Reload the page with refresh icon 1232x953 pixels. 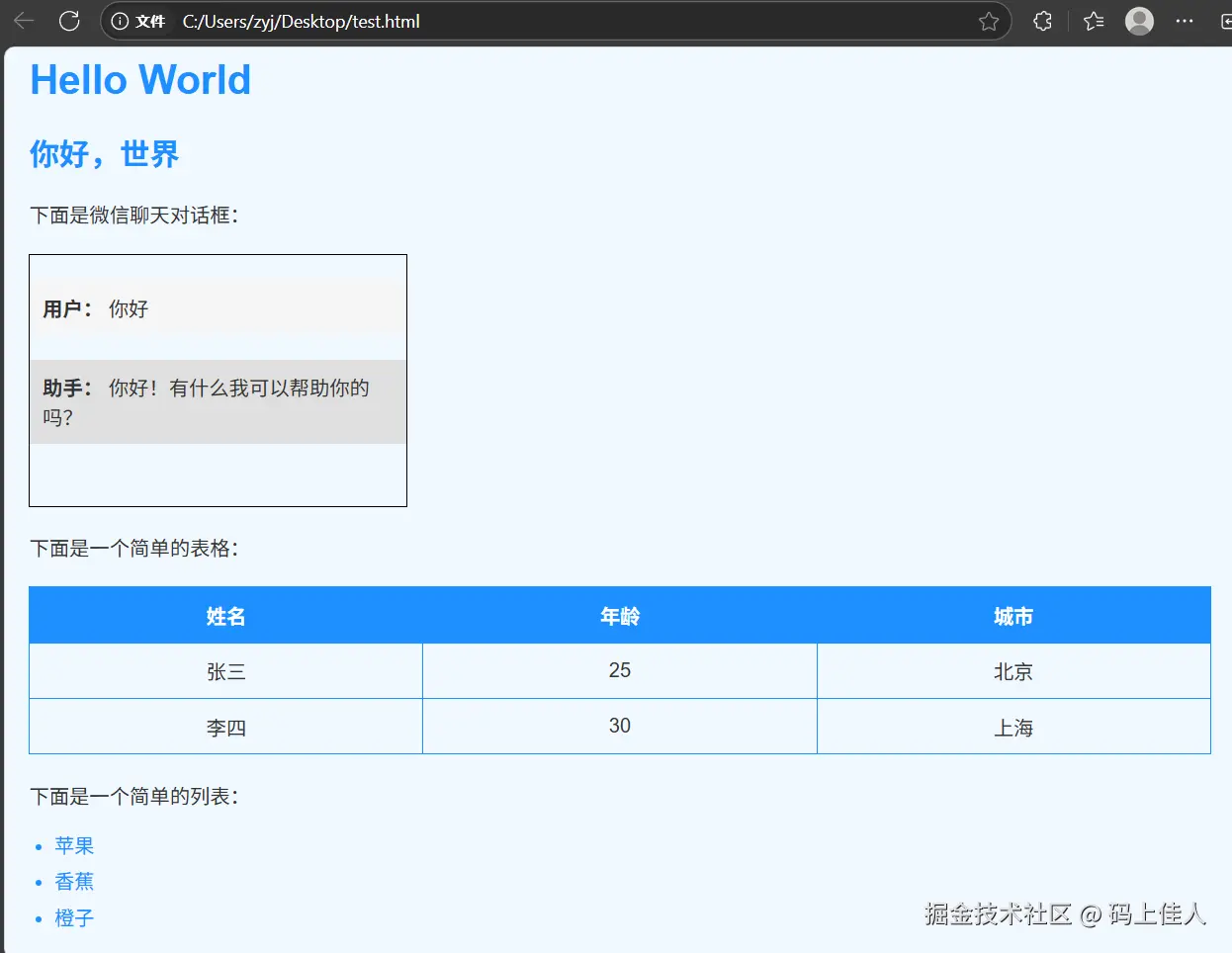tap(69, 21)
